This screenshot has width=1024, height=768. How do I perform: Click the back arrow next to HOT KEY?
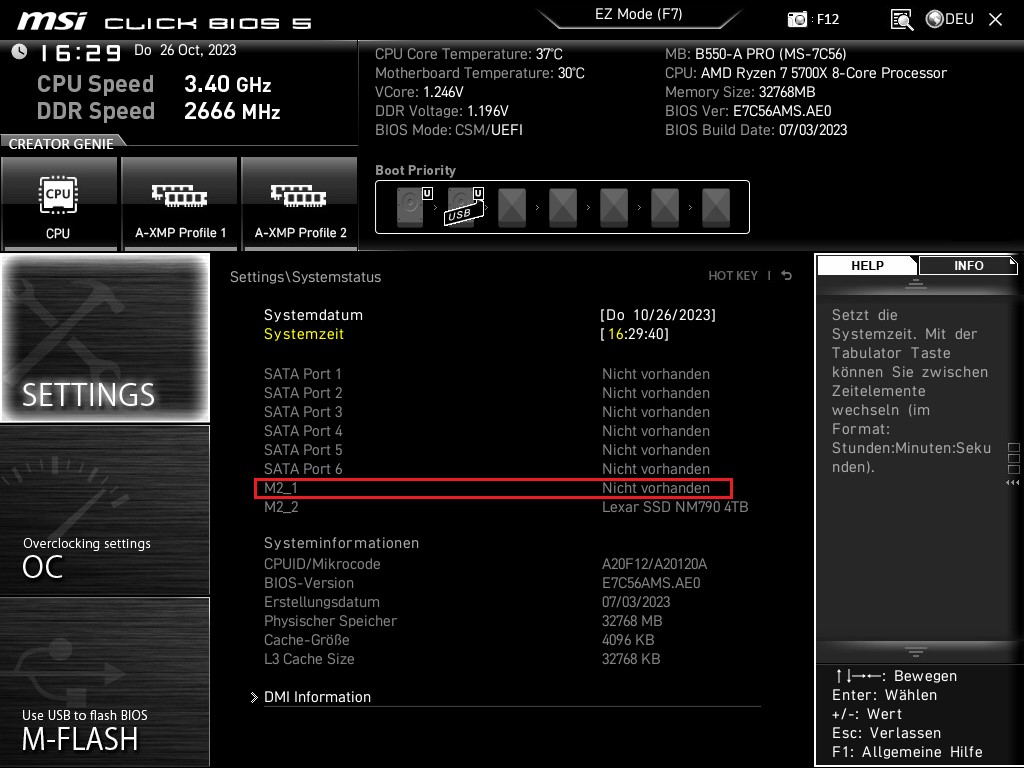787,276
